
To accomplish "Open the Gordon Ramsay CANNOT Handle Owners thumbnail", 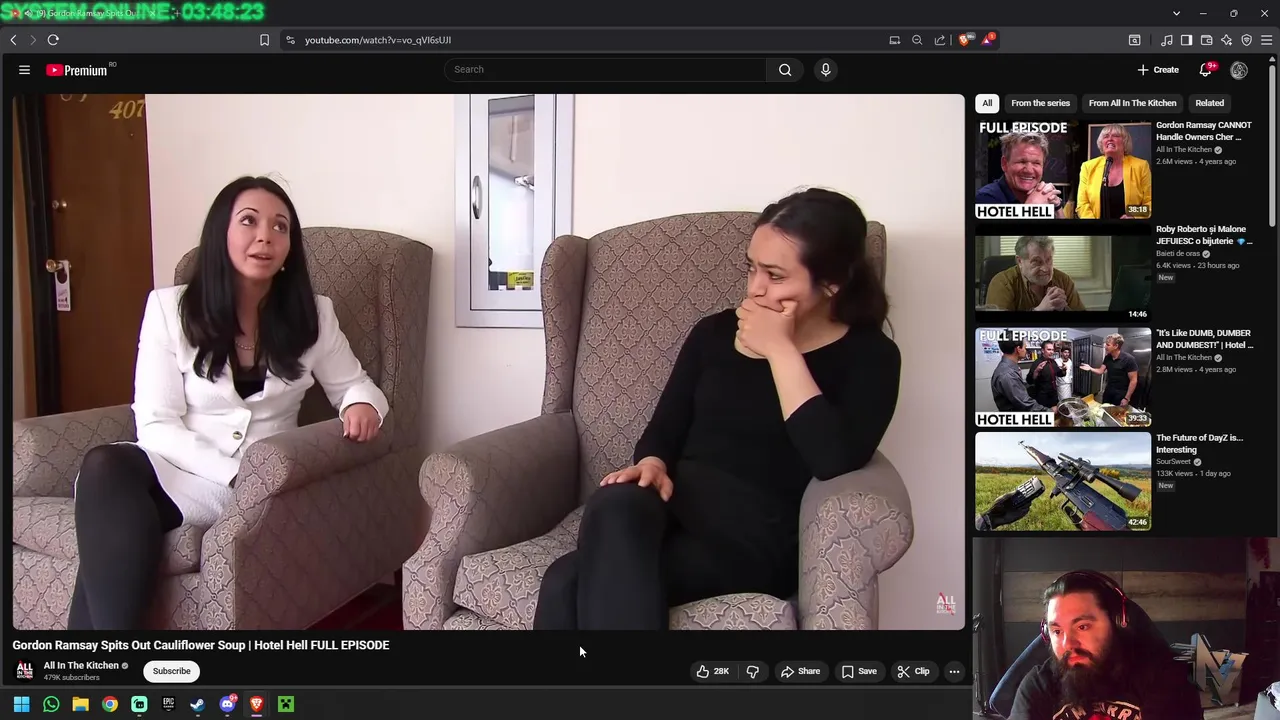I will click(1063, 169).
